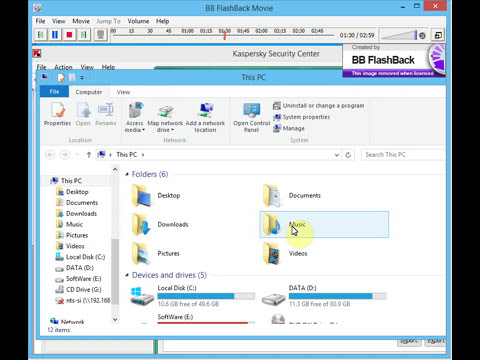Switch to the View ribbon tab
The height and width of the screenshot is (360, 480).
123,92
